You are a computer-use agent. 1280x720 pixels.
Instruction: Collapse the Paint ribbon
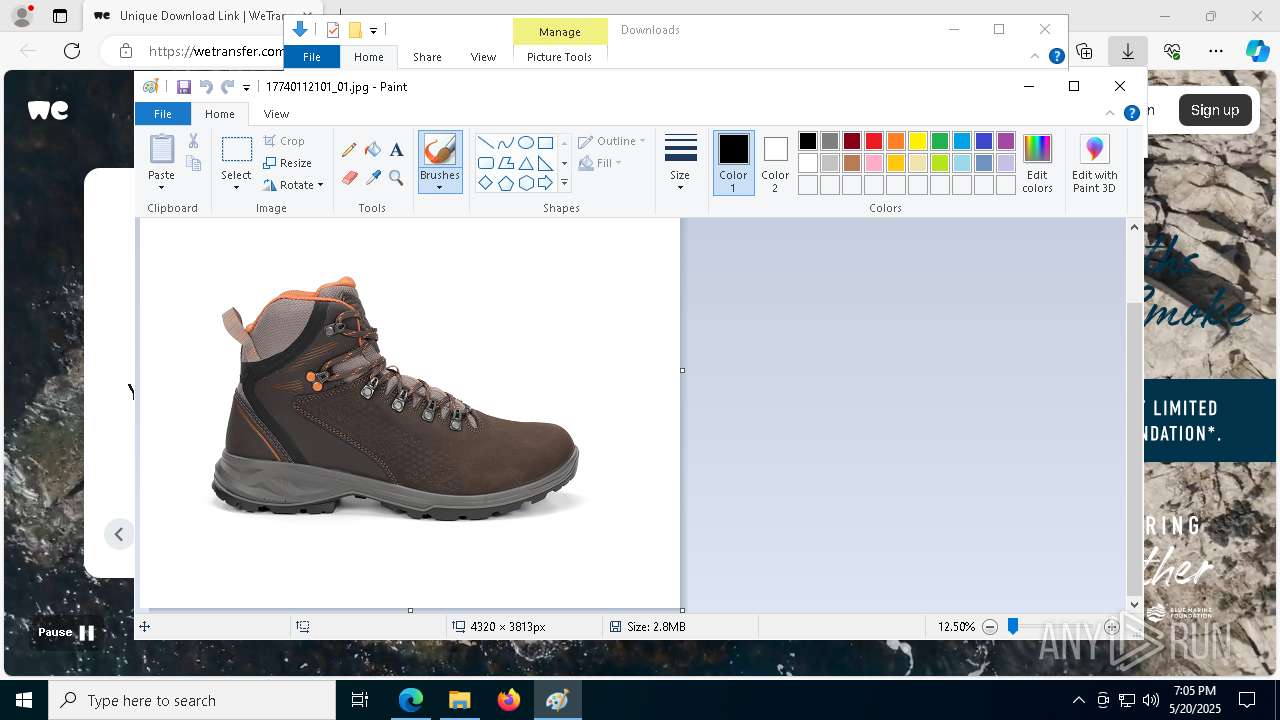(x=1110, y=113)
